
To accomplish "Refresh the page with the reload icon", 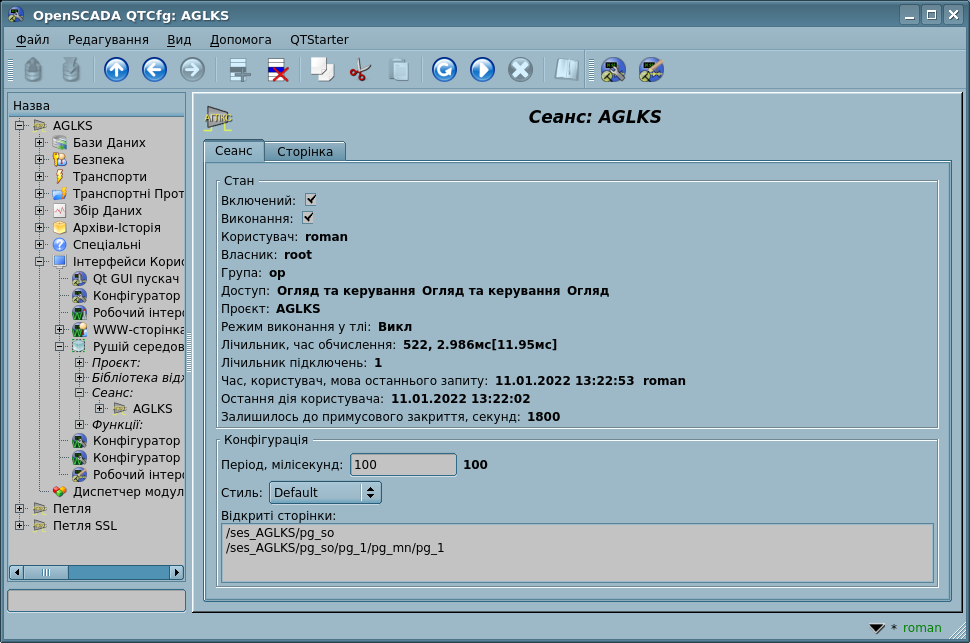I will pos(444,70).
